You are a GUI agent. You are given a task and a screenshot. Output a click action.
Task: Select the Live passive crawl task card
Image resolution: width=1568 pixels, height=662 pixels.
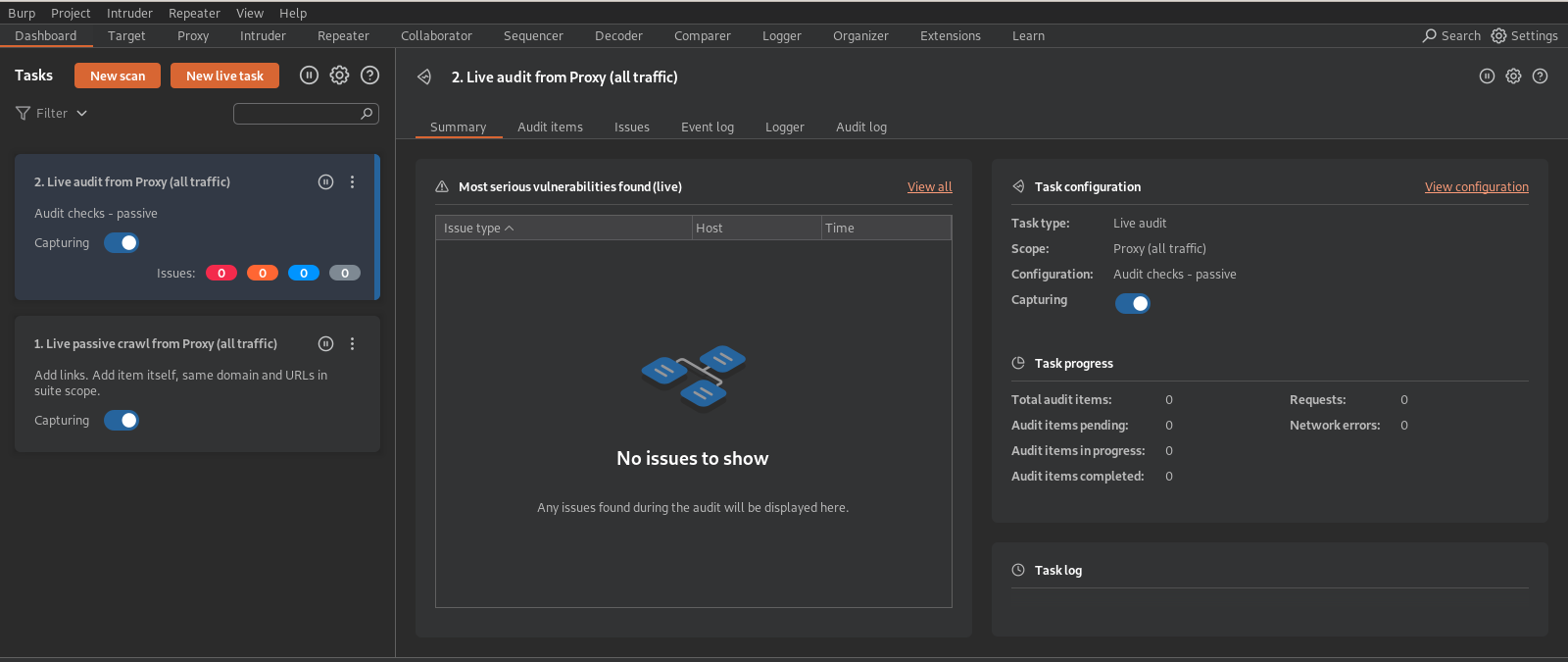coord(197,383)
